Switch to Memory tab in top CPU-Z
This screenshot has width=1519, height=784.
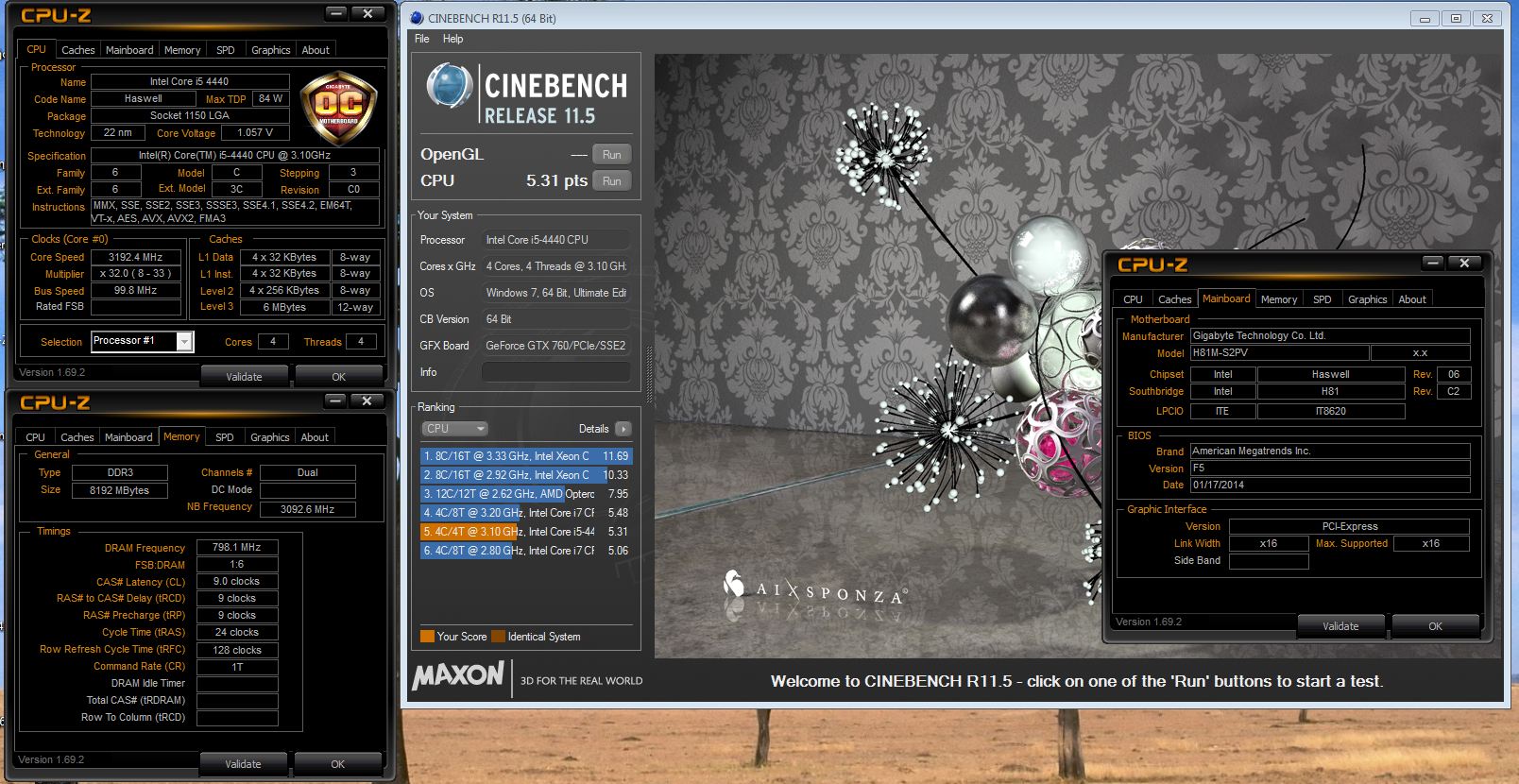(182, 50)
